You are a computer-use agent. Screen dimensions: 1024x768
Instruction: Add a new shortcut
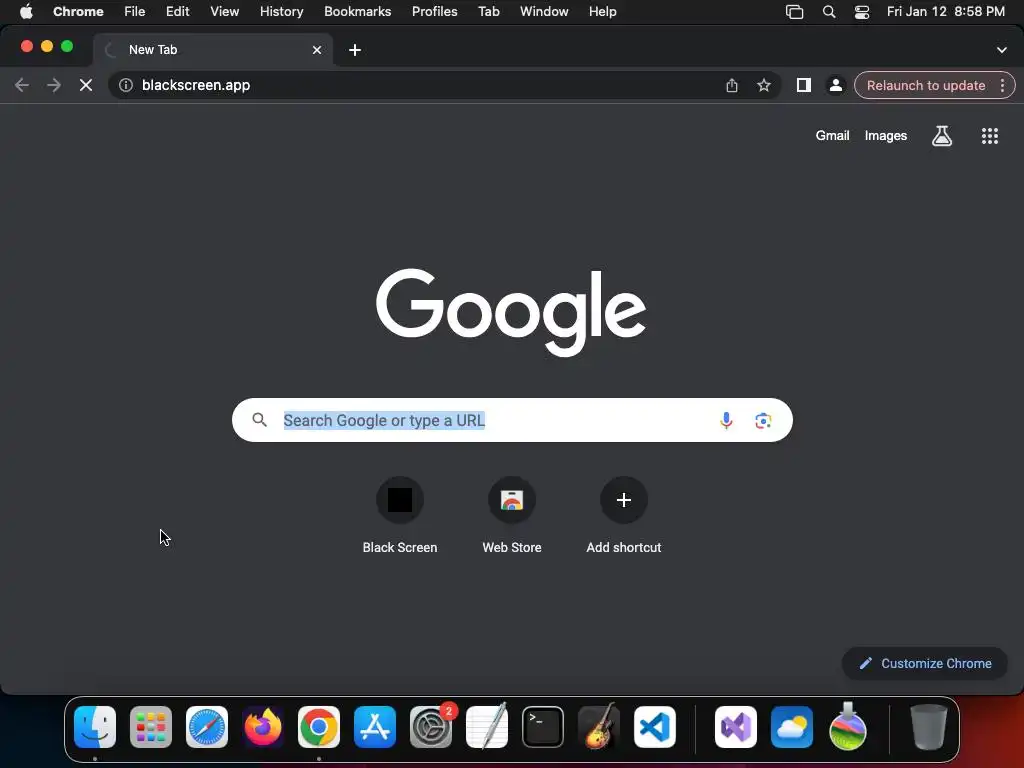tap(624, 516)
